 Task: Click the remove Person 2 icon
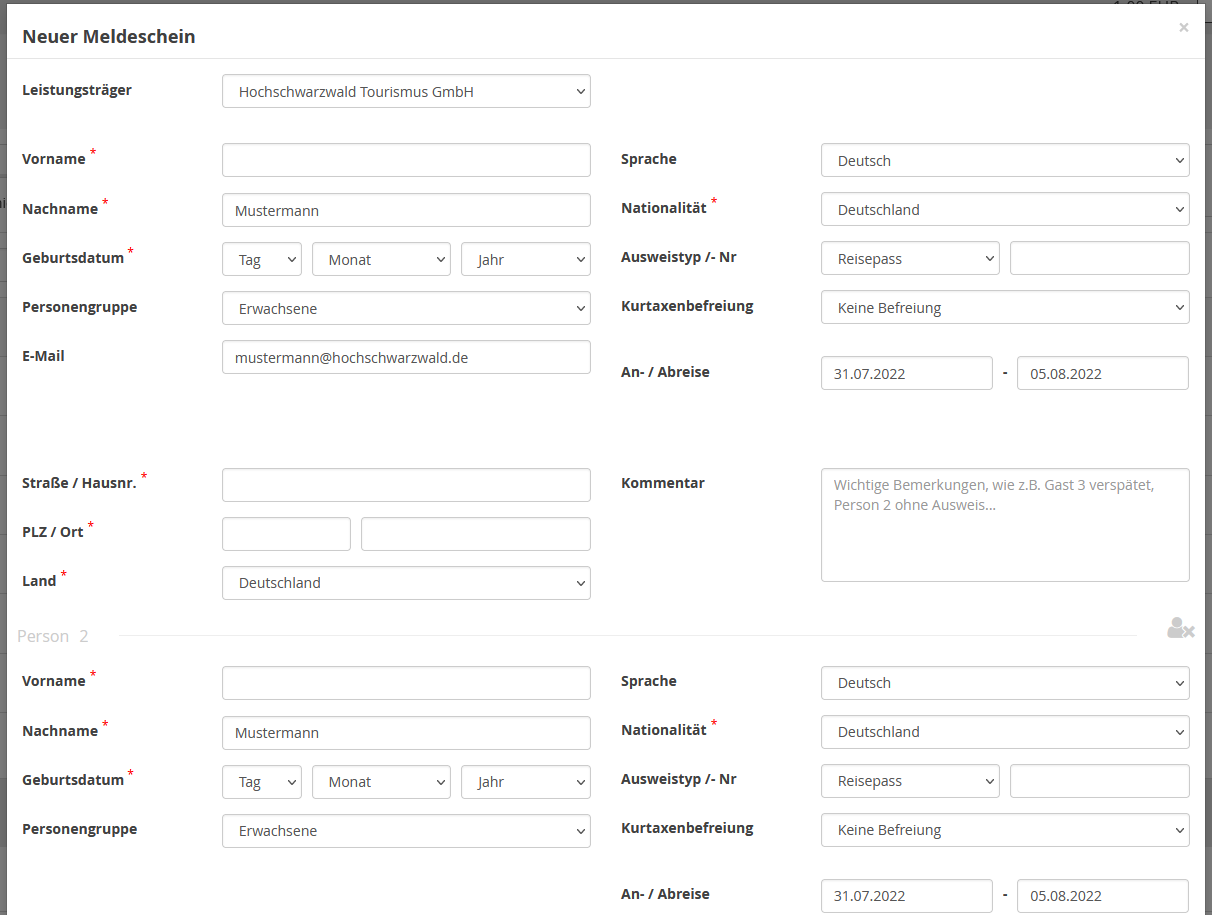[x=1180, y=628]
